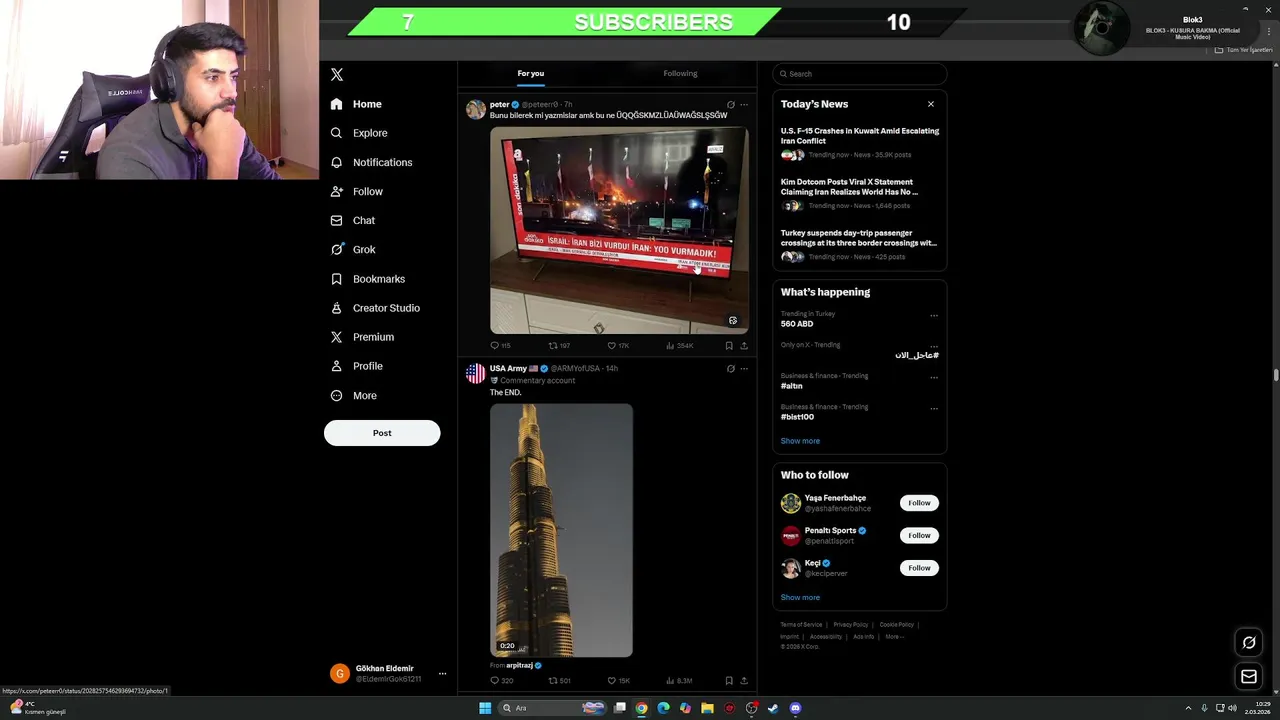Follow Keçi
The width and height of the screenshot is (1280, 720).
(919, 568)
